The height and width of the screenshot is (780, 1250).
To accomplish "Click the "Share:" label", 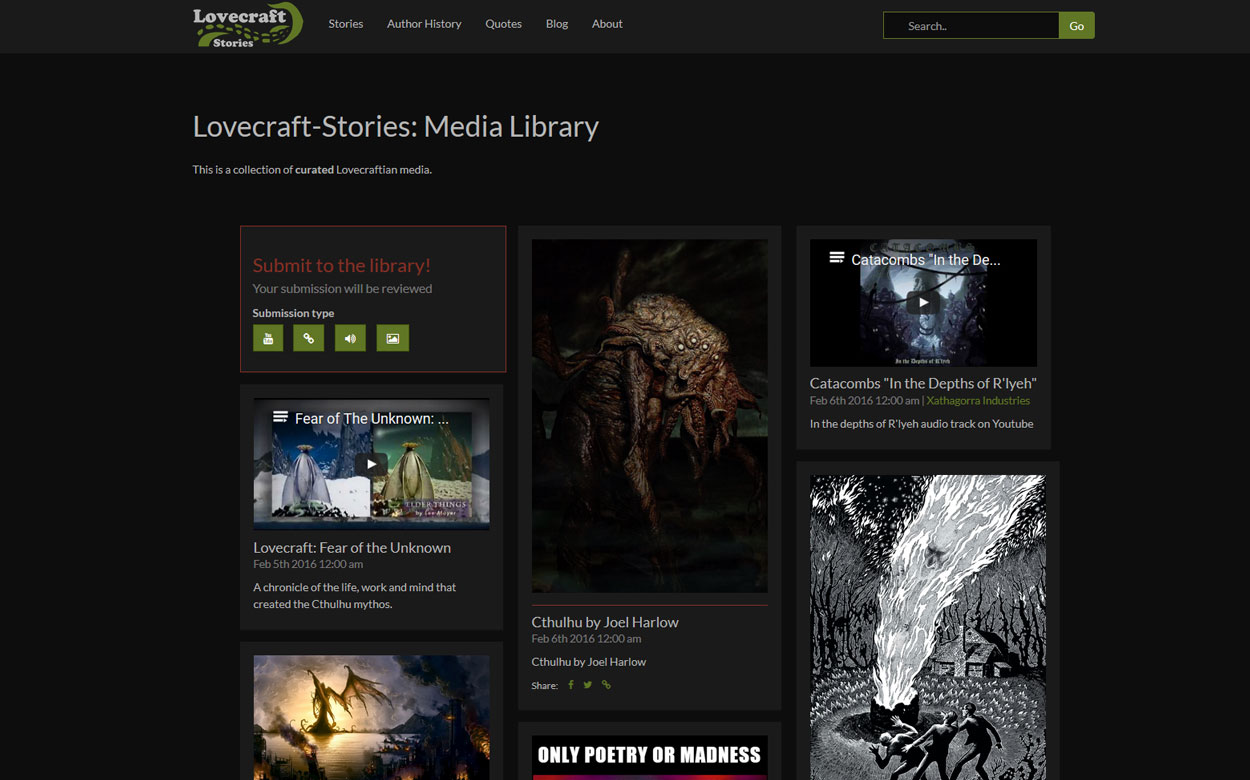I will (545, 685).
